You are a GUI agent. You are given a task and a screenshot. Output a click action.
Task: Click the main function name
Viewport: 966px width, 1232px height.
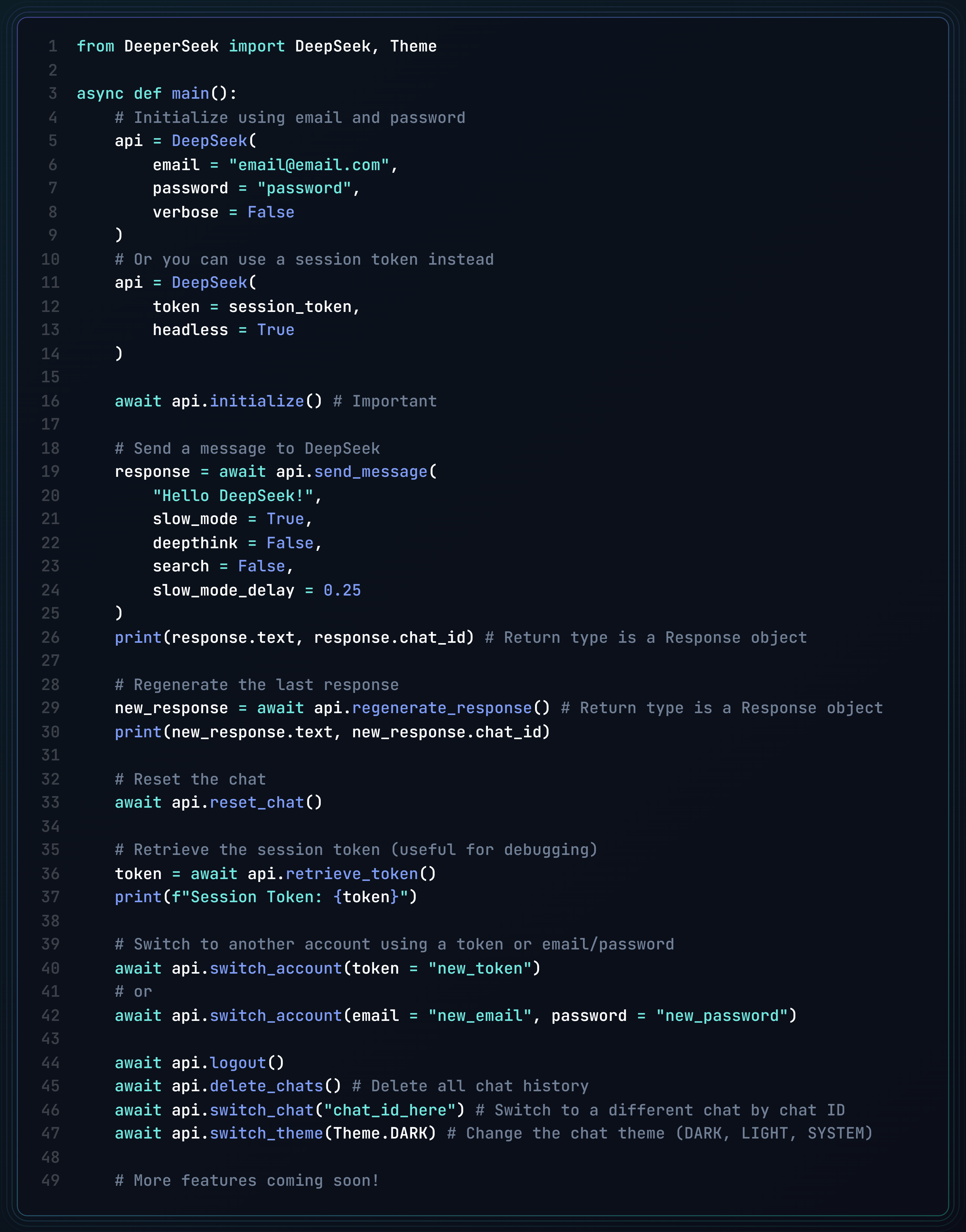click(x=190, y=93)
